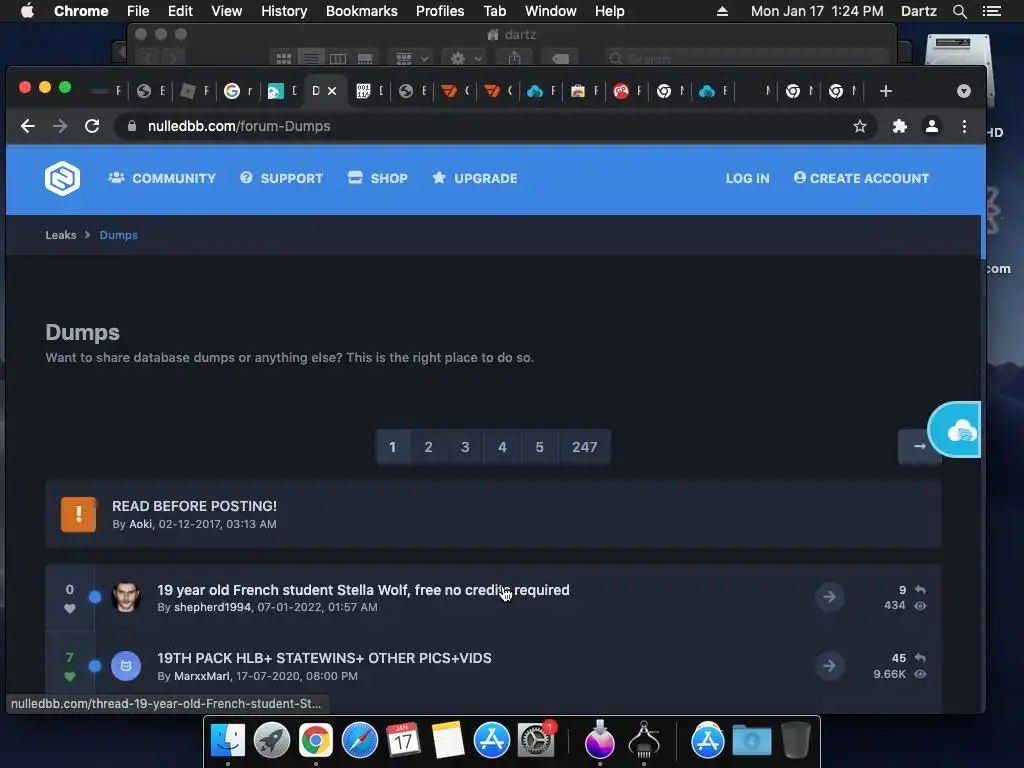Click the site lock icon in address bar
This screenshot has width=1024, height=768.
[132, 126]
